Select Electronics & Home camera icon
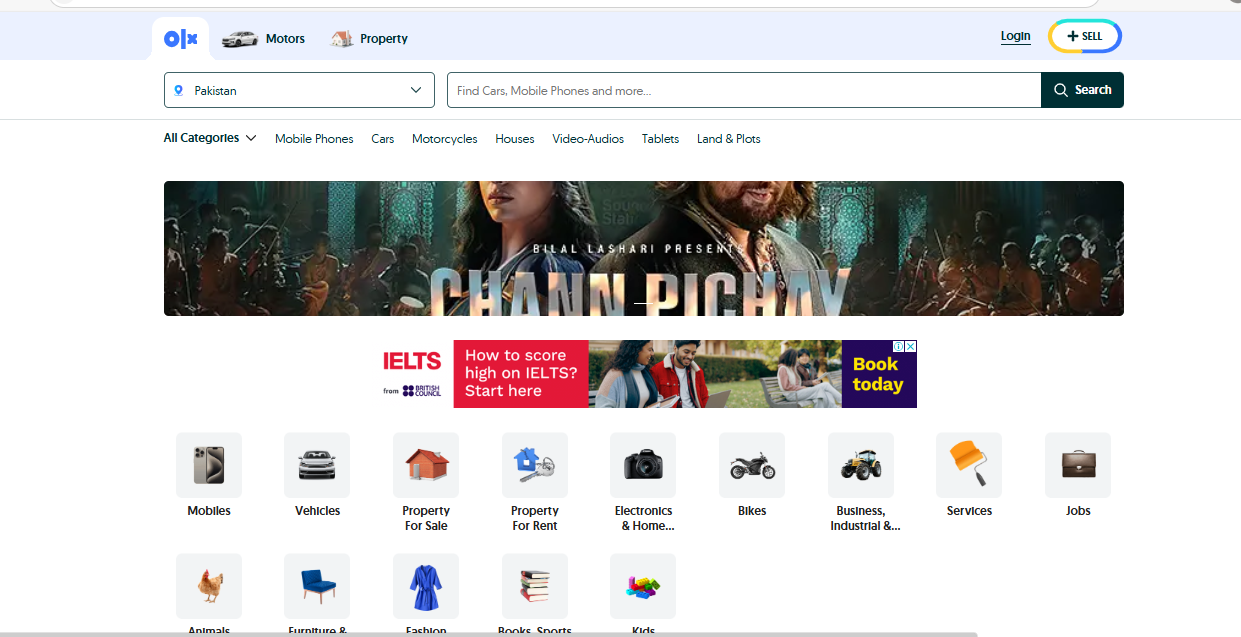The height and width of the screenshot is (637, 1241). pyautogui.click(x=643, y=465)
